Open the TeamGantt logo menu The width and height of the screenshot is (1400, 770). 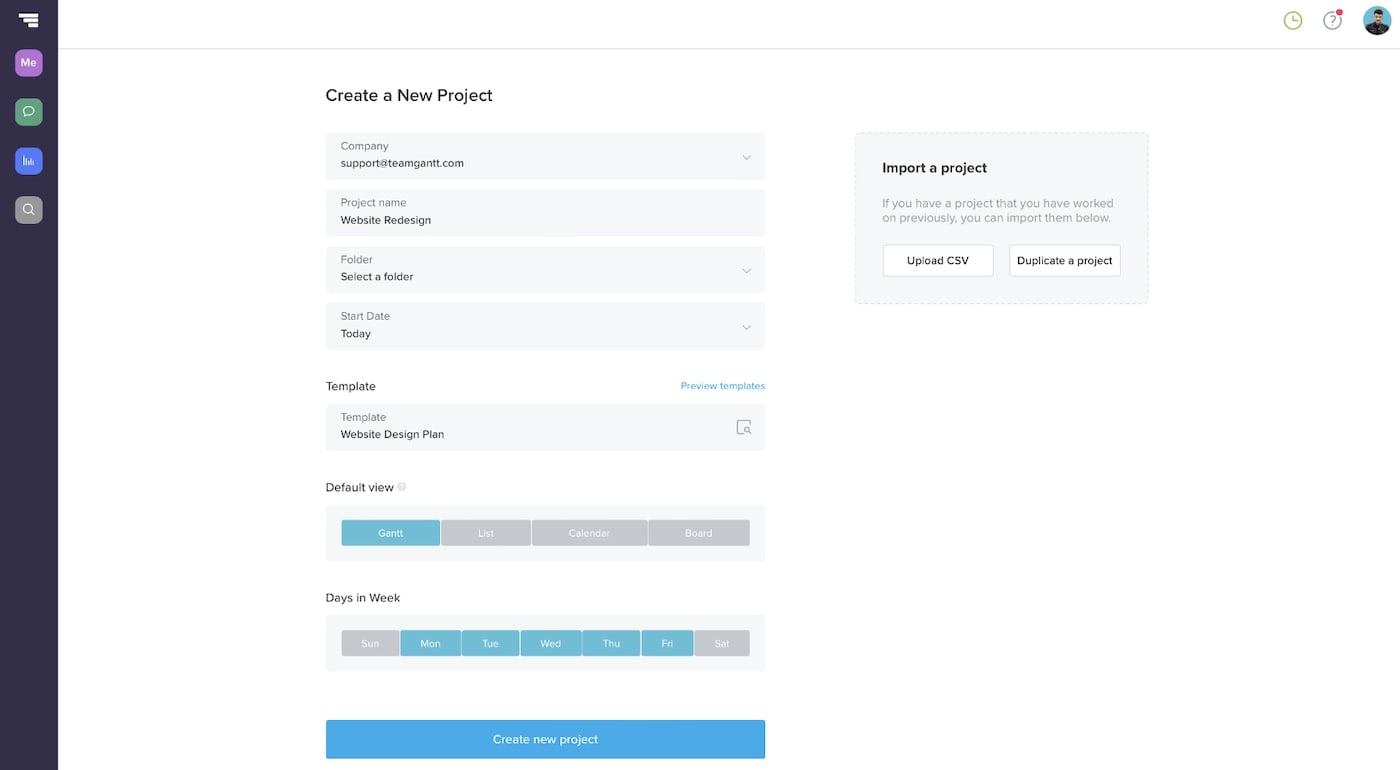(28, 19)
